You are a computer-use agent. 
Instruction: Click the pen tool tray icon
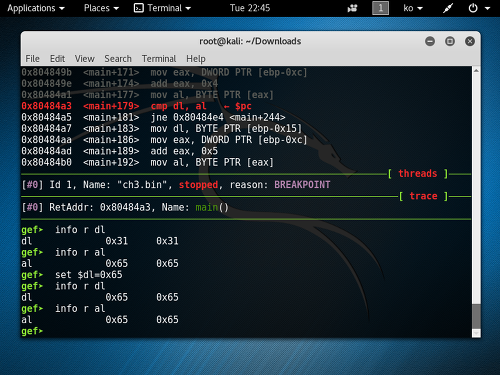(448, 8)
